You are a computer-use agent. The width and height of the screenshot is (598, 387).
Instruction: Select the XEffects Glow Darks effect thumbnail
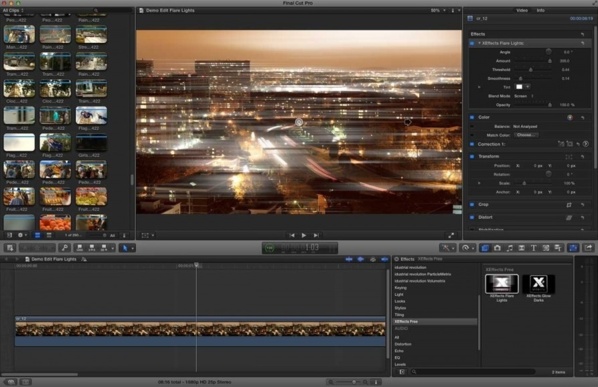tap(539, 284)
